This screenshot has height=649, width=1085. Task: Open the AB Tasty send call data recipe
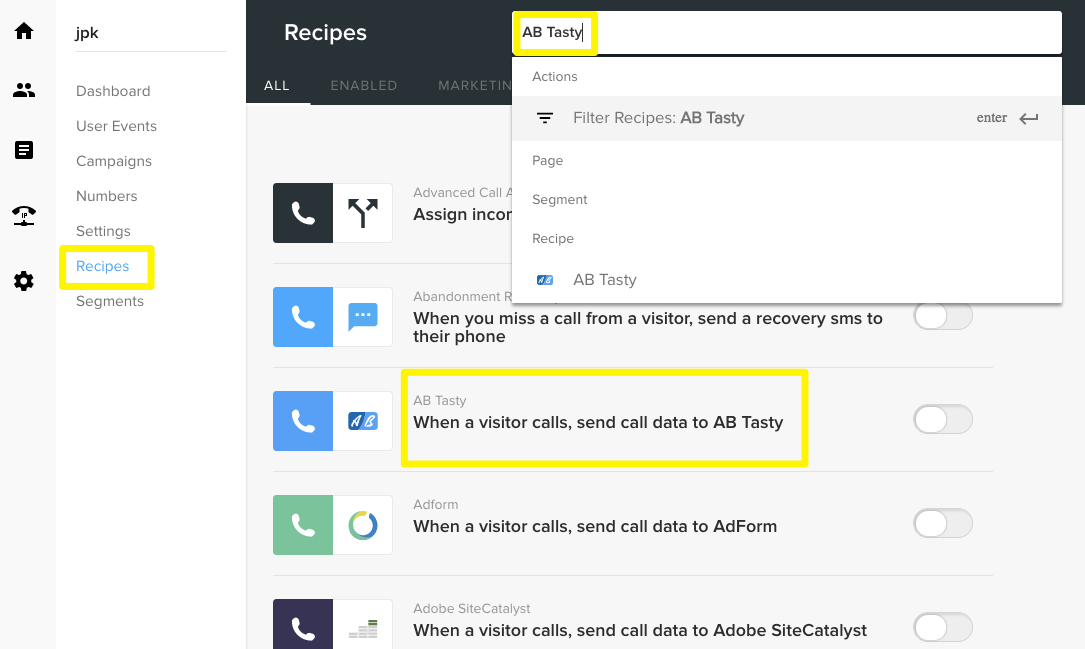coord(598,423)
